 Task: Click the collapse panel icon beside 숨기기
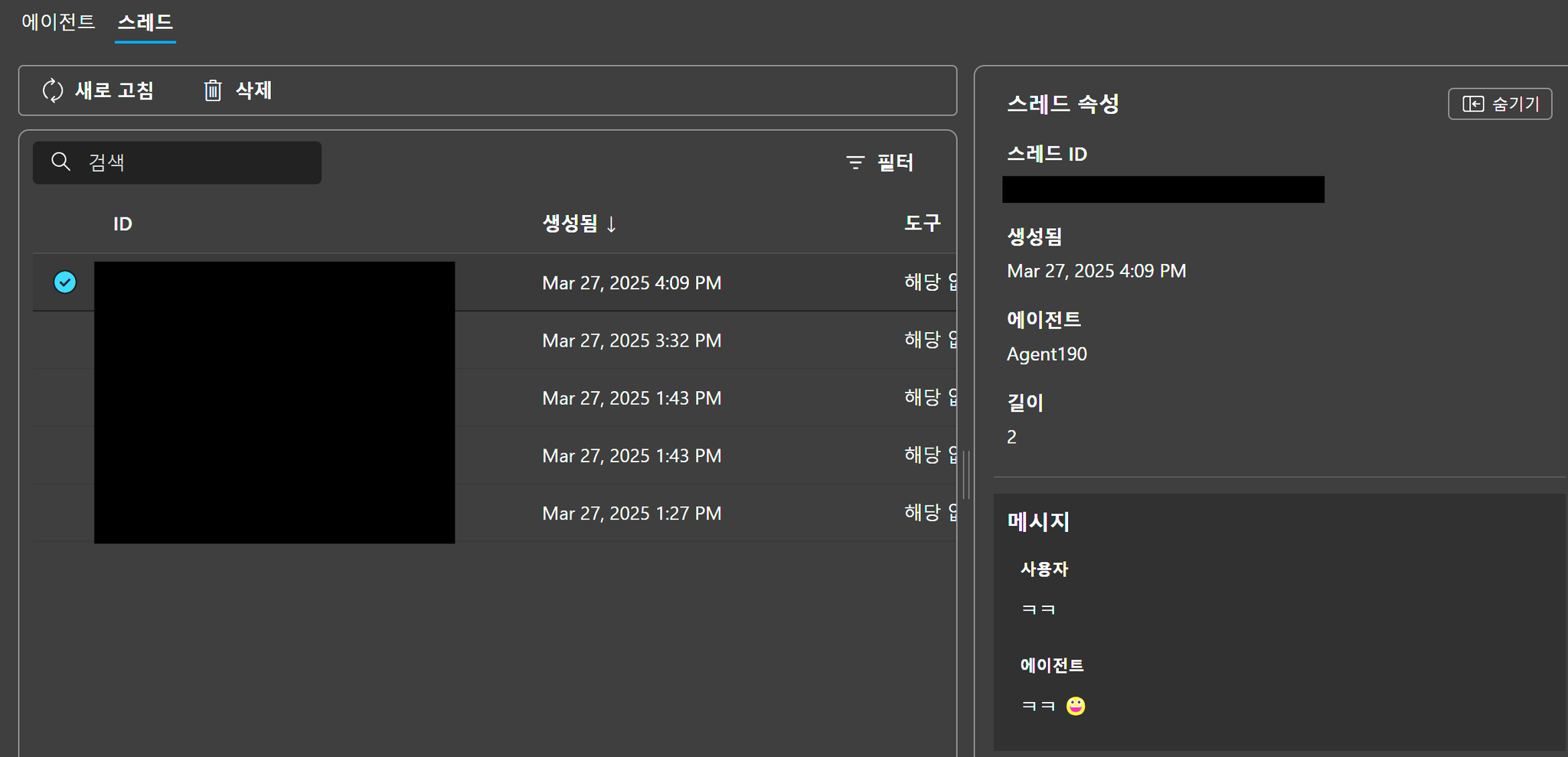tap(1473, 104)
